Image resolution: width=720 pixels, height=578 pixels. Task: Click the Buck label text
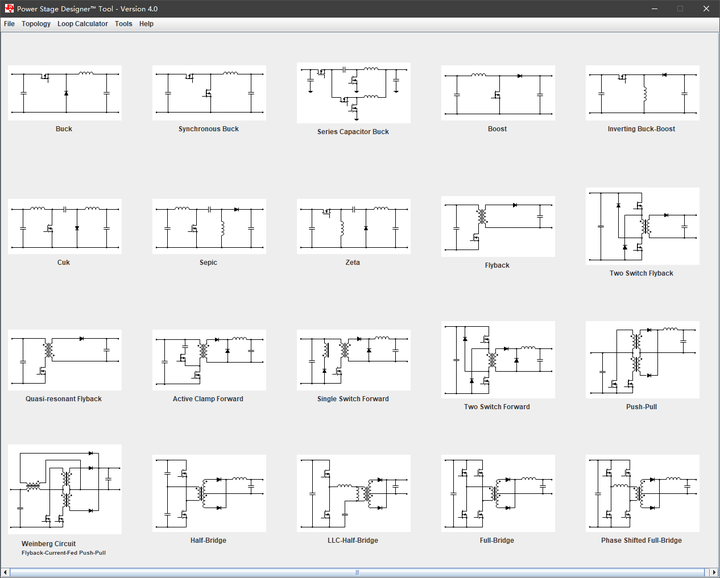click(x=64, y=129)
